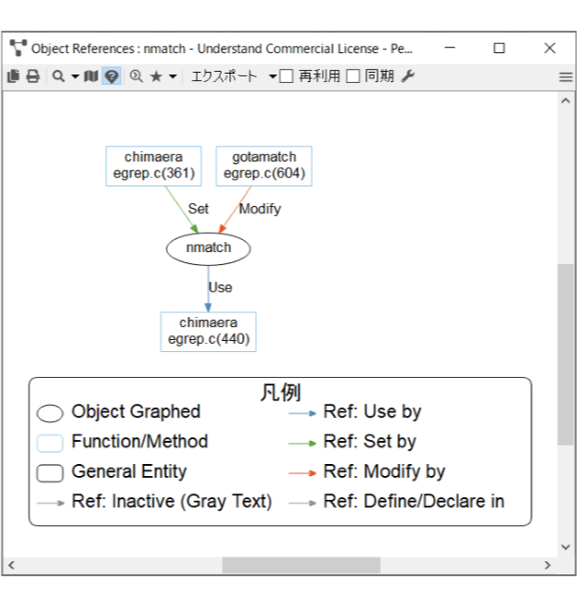Click Ref: Modify by legend entry
Image resolution: width=577 pixels, height=607 pixels.
pyautogui.click(x=367, y=472)
